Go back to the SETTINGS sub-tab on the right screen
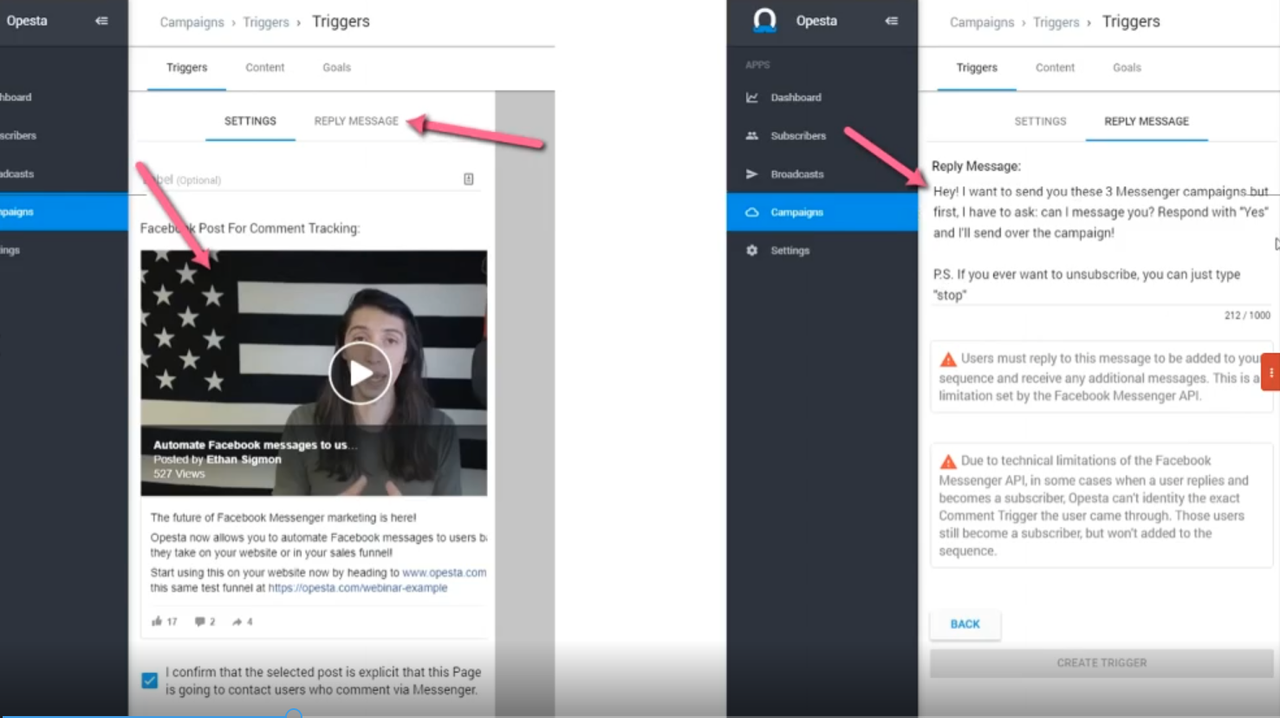 click(x=1040, y=121)
